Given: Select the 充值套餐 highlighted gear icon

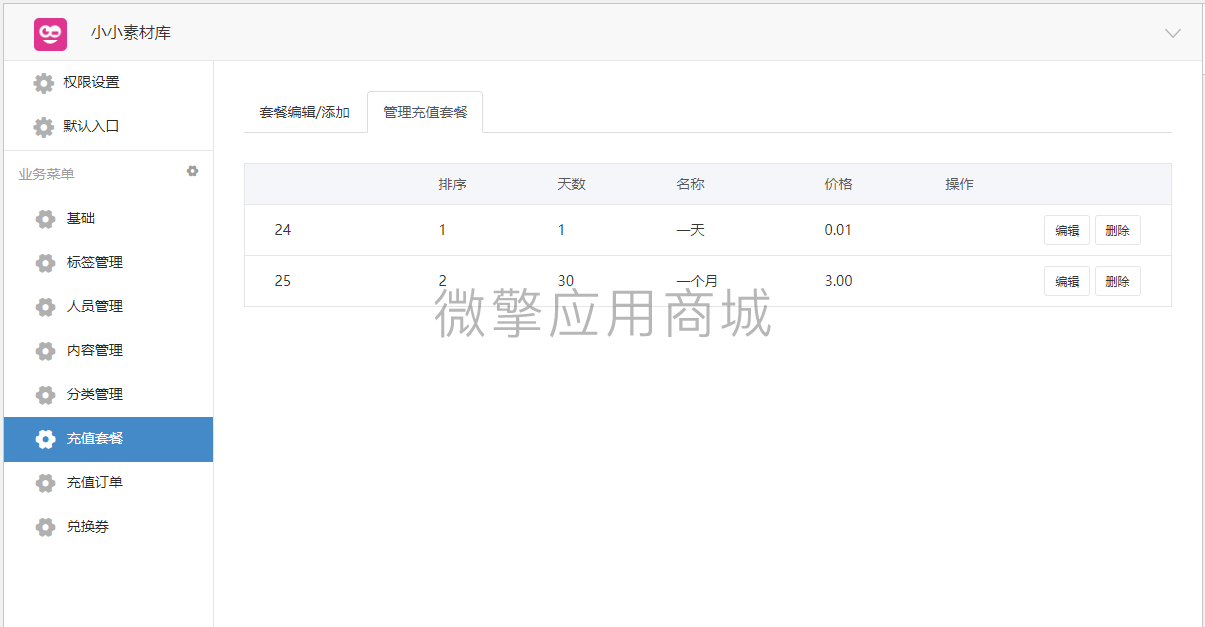Looking at the screenshot, I should coord(43,439).
